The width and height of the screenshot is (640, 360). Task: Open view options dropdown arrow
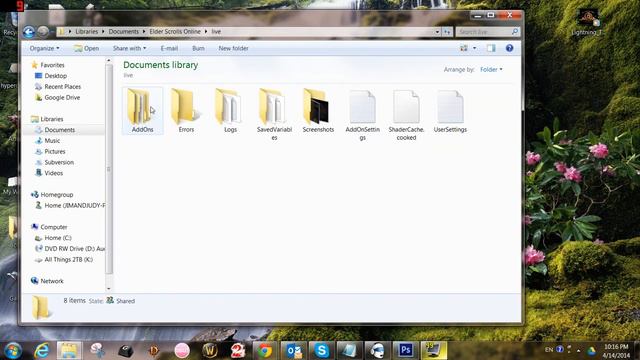coord(474,48)
